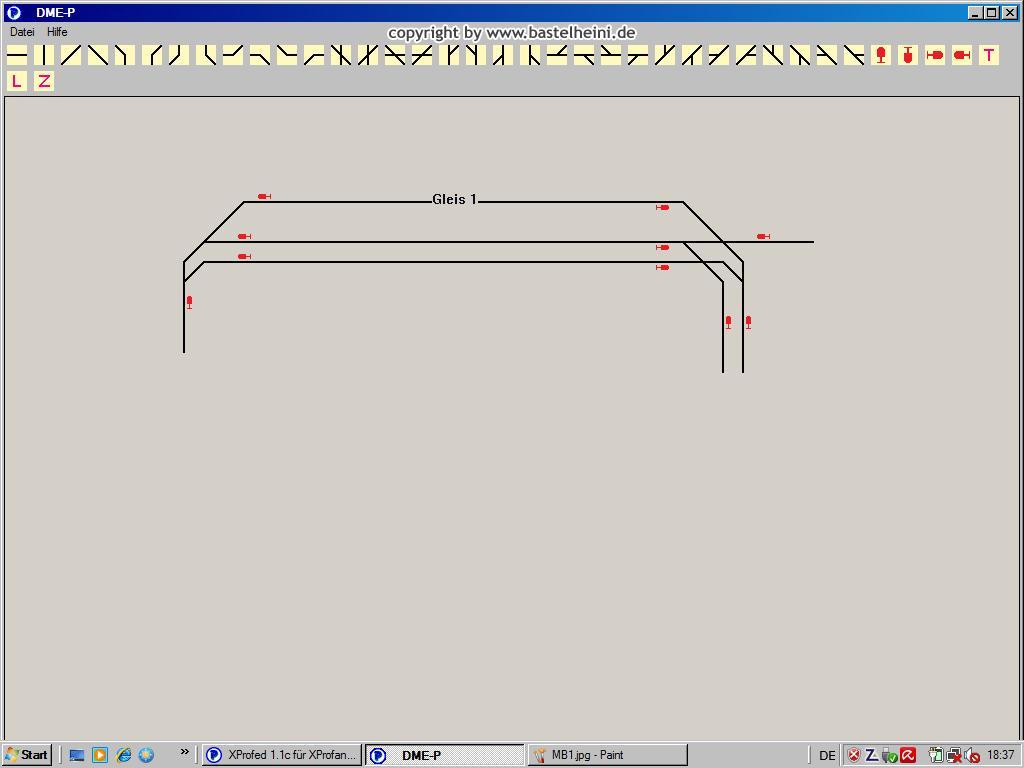Click the 18:37 system clock
Screen dimensions: 1024x768
(1000, 755)
